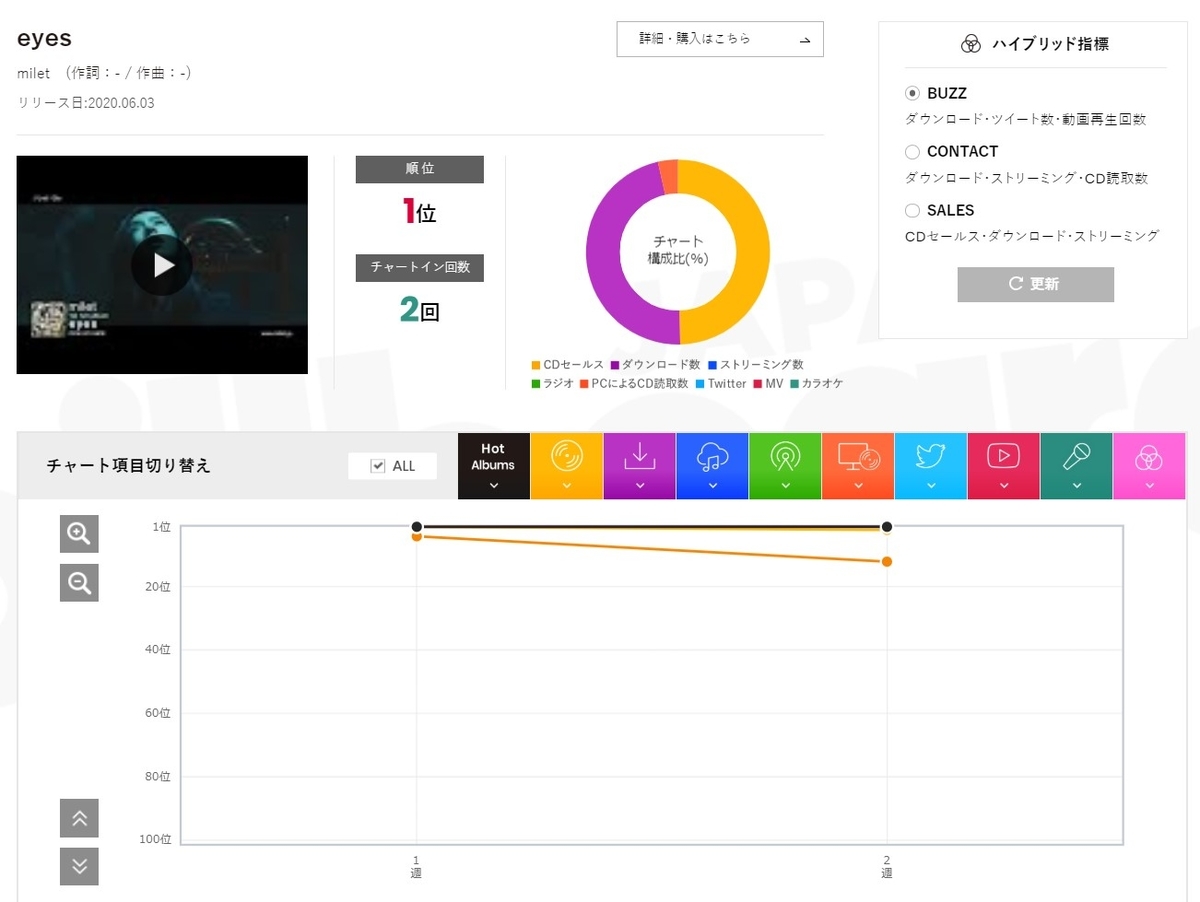
Task: Toggle the orange PC CD lookup icon
Action: pyautogui.click(x=858, y=466)
